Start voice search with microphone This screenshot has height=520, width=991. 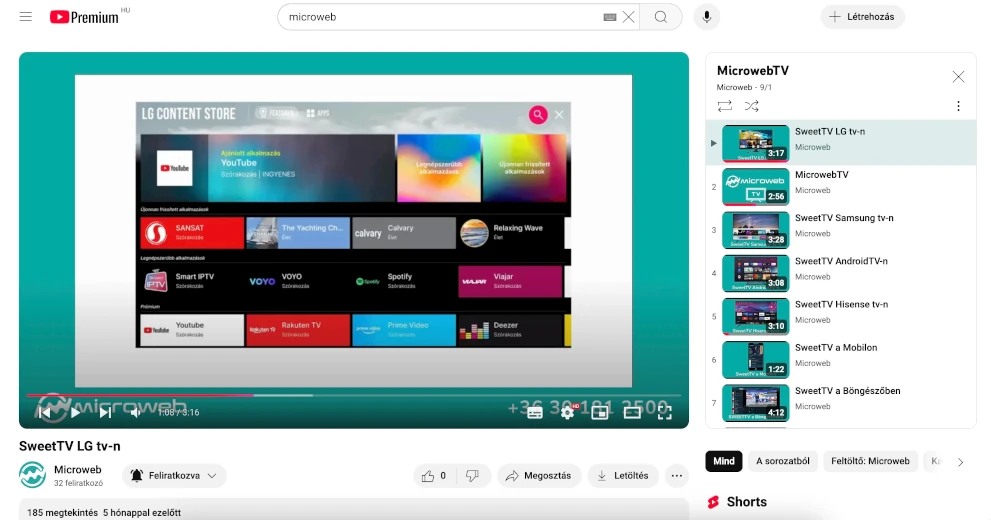tap(707, 17)
